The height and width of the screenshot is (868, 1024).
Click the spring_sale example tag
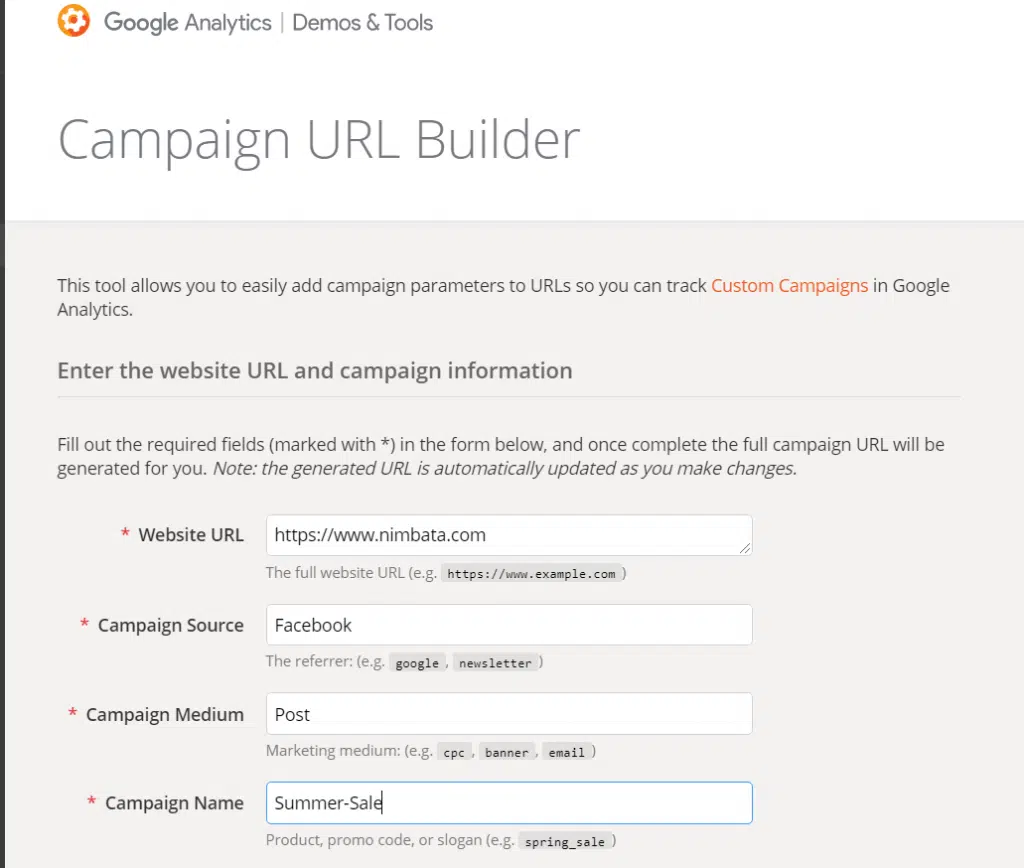(x=564, y=841)
